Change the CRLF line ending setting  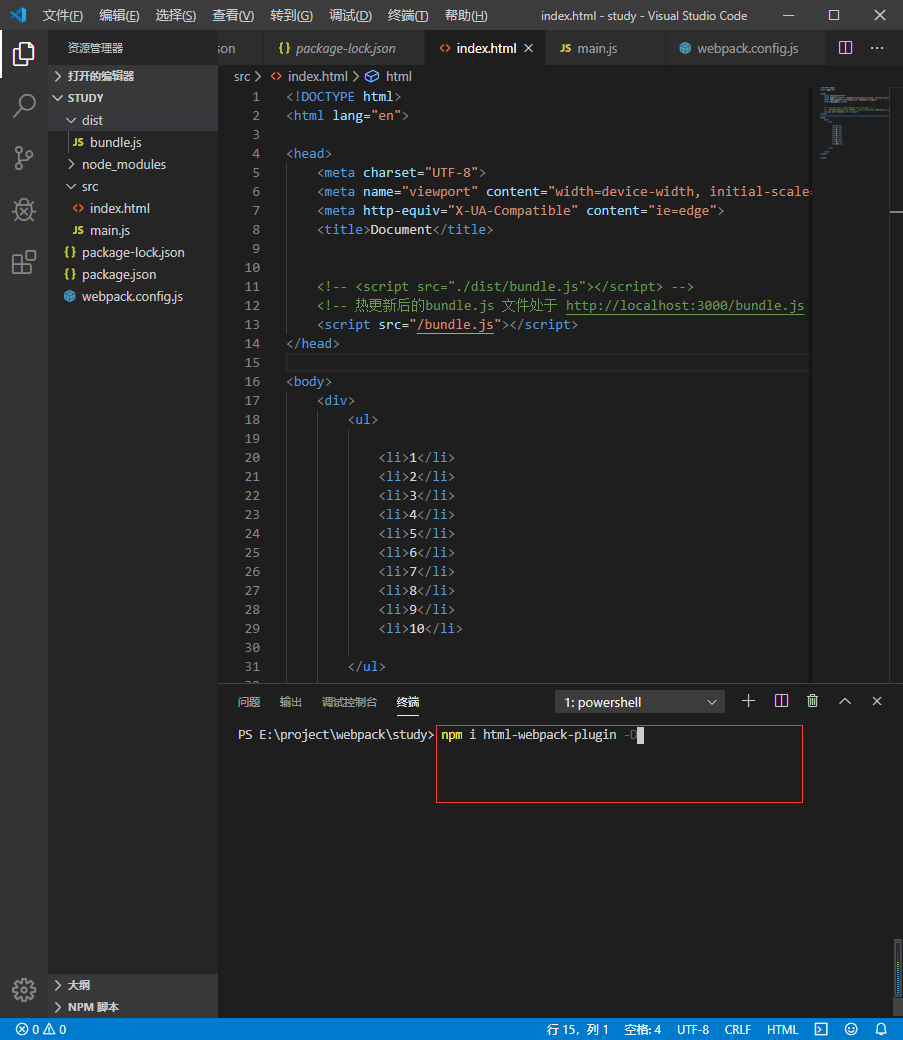[x=738, y=1029]
